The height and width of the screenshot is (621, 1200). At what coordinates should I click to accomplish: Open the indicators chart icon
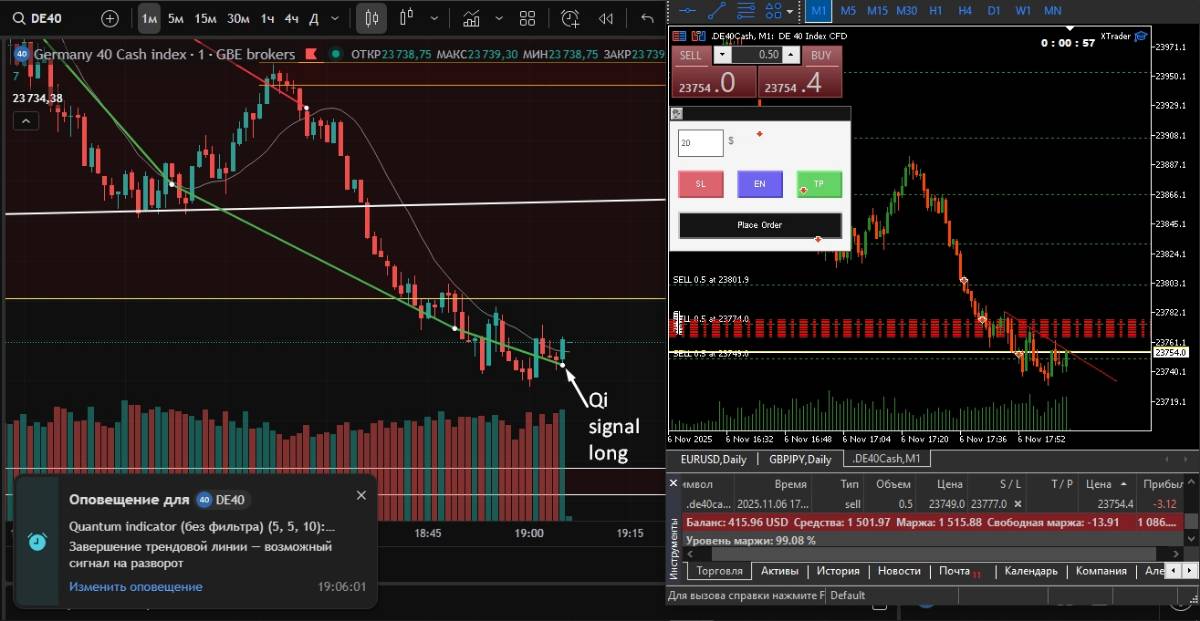471,18
